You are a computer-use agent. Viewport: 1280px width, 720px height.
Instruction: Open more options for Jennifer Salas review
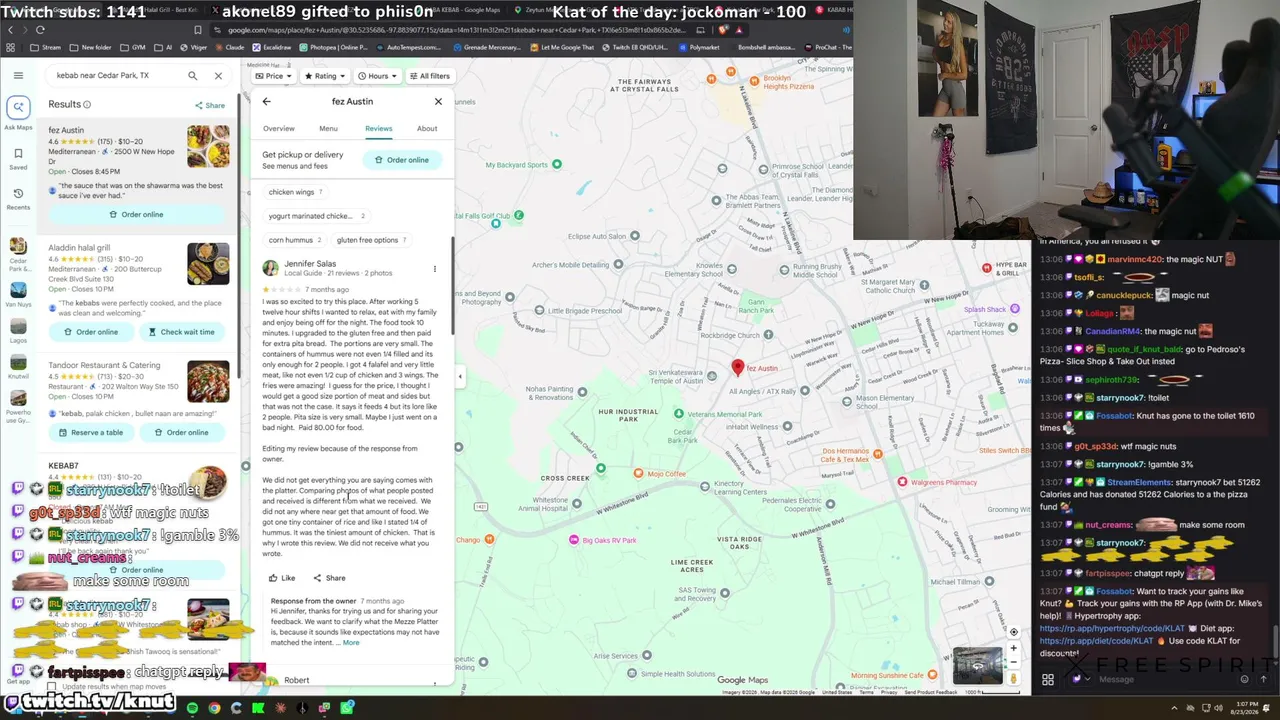pos(434,268)
